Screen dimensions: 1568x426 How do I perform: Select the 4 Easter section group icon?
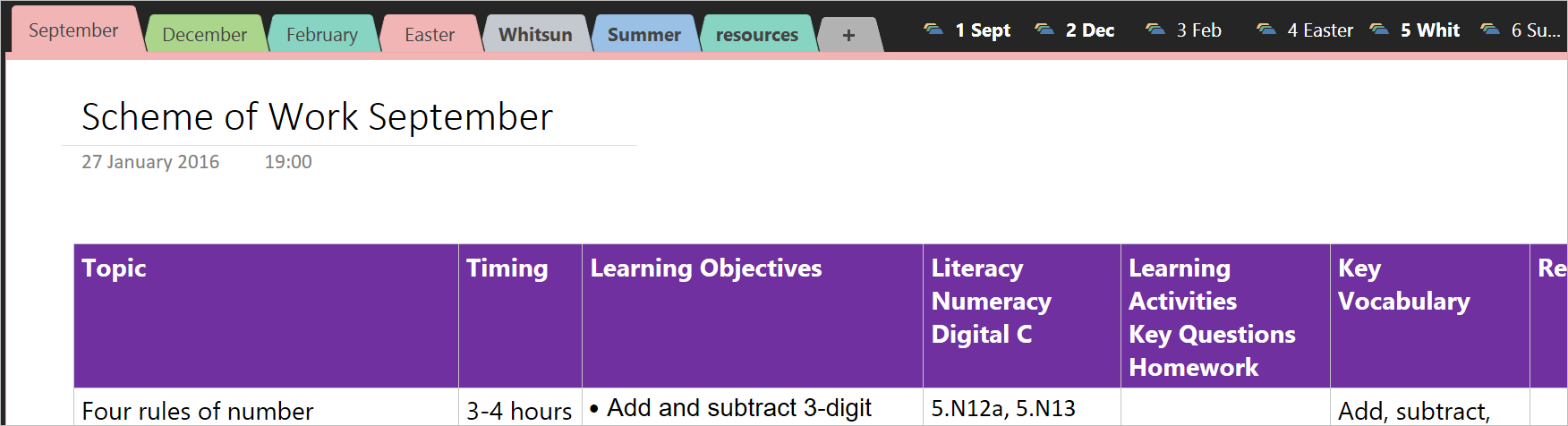coord(1266,30)
